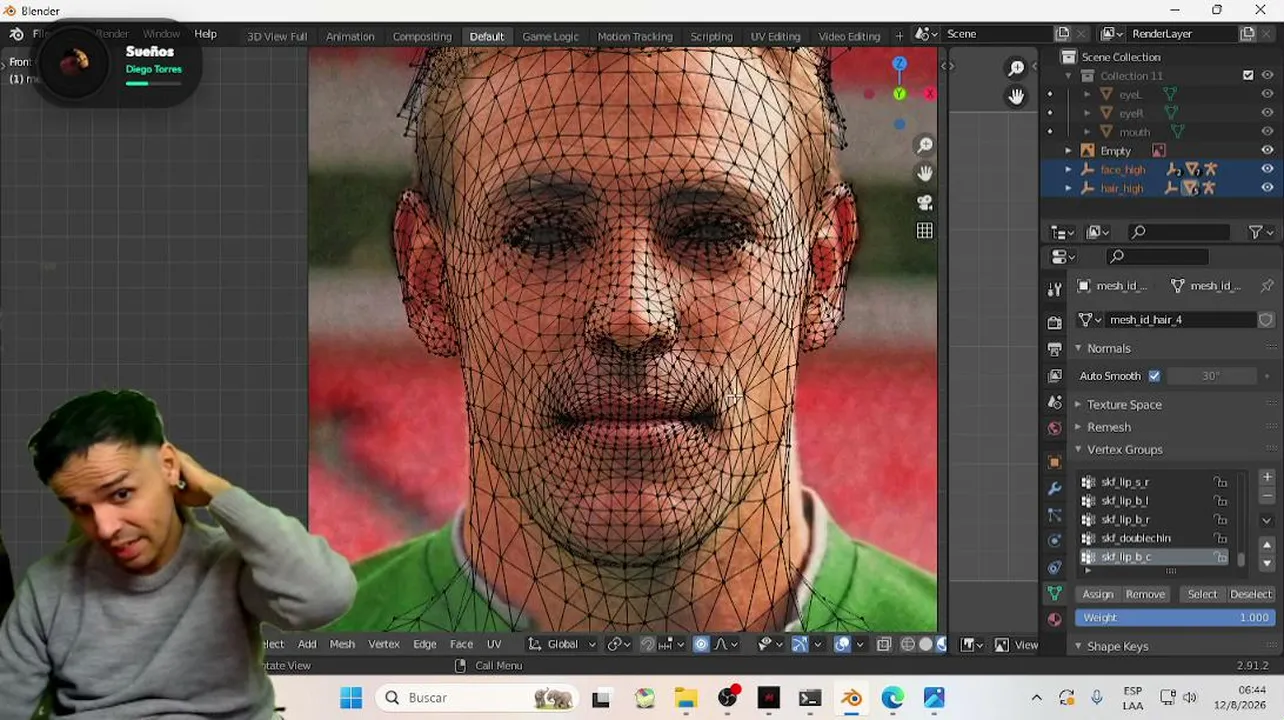
Task: Switch to the UV Editing workspace tab
Action: tap(775, 36)
